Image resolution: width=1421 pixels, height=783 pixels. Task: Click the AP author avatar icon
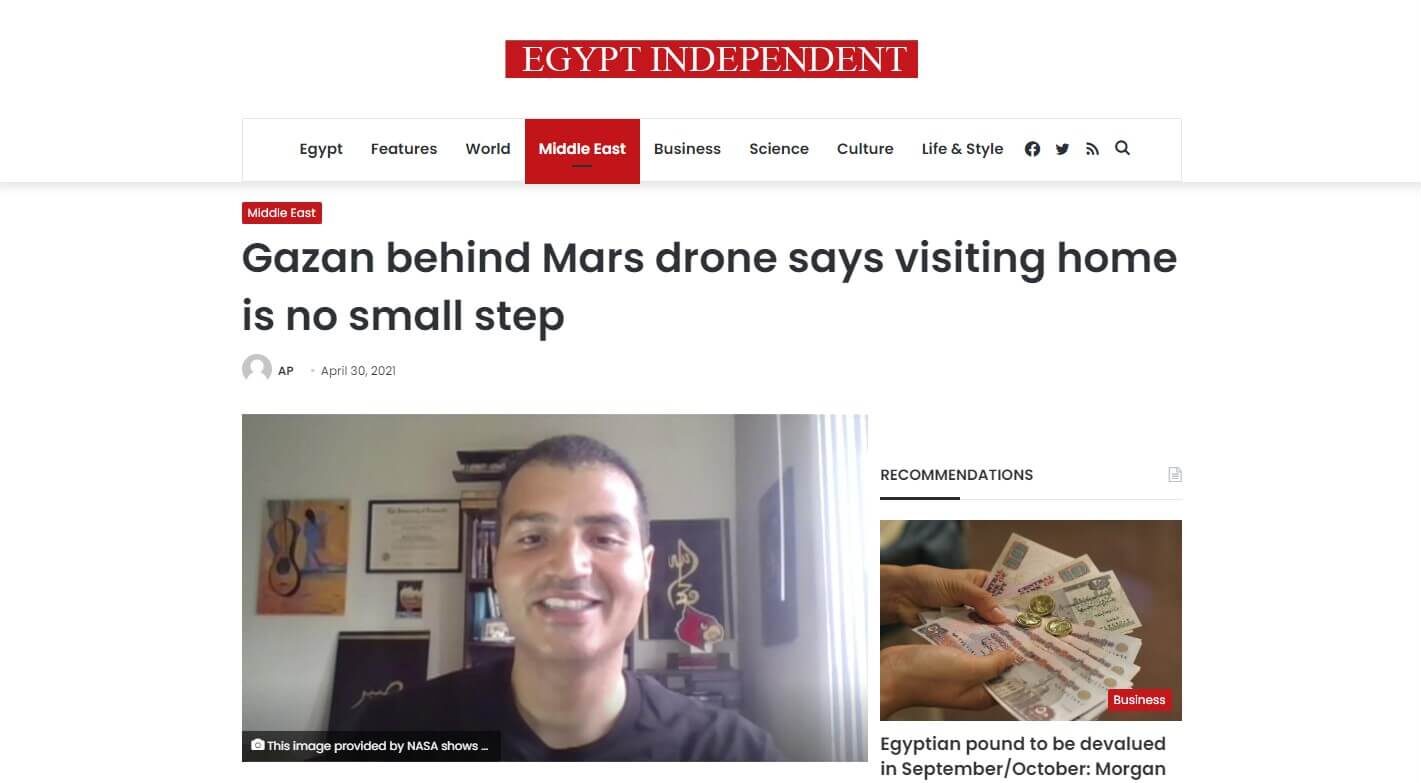click(x=257, y=369)
